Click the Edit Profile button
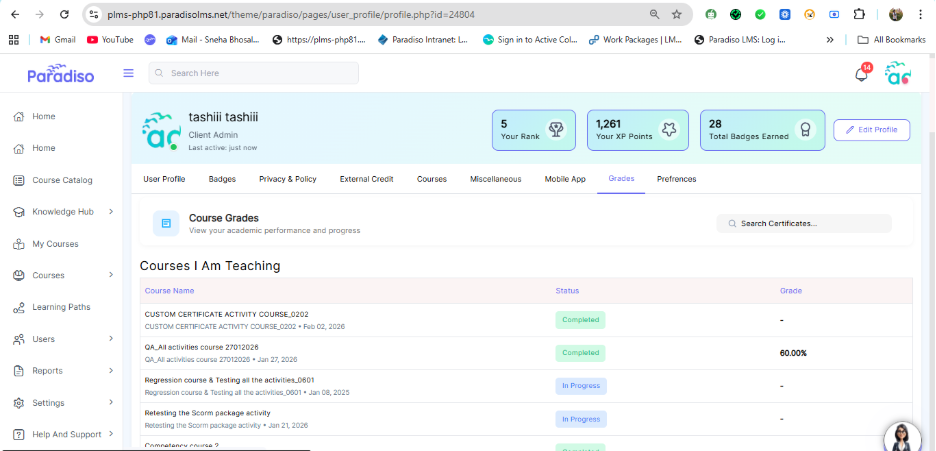This screenshot has width=936, height=451. point(871,130)
